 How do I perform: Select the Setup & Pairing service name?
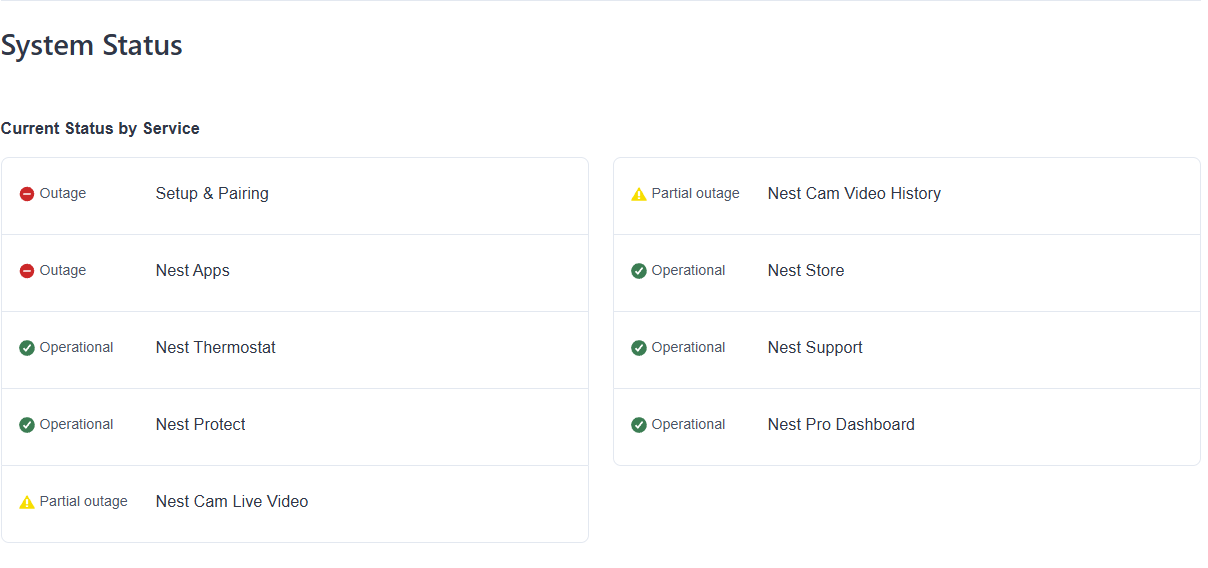point(212,194)
